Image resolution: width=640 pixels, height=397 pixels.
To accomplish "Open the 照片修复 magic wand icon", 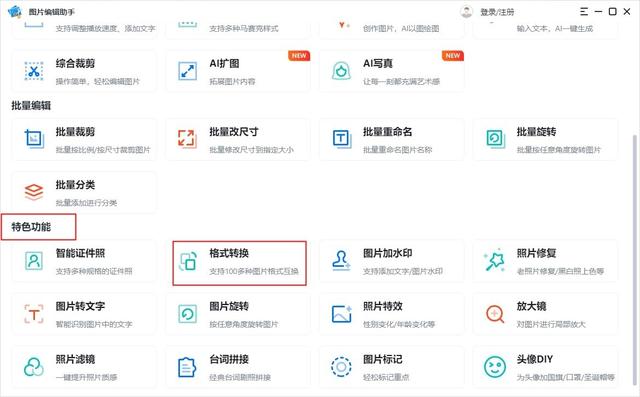I will (x=495, y=261).
